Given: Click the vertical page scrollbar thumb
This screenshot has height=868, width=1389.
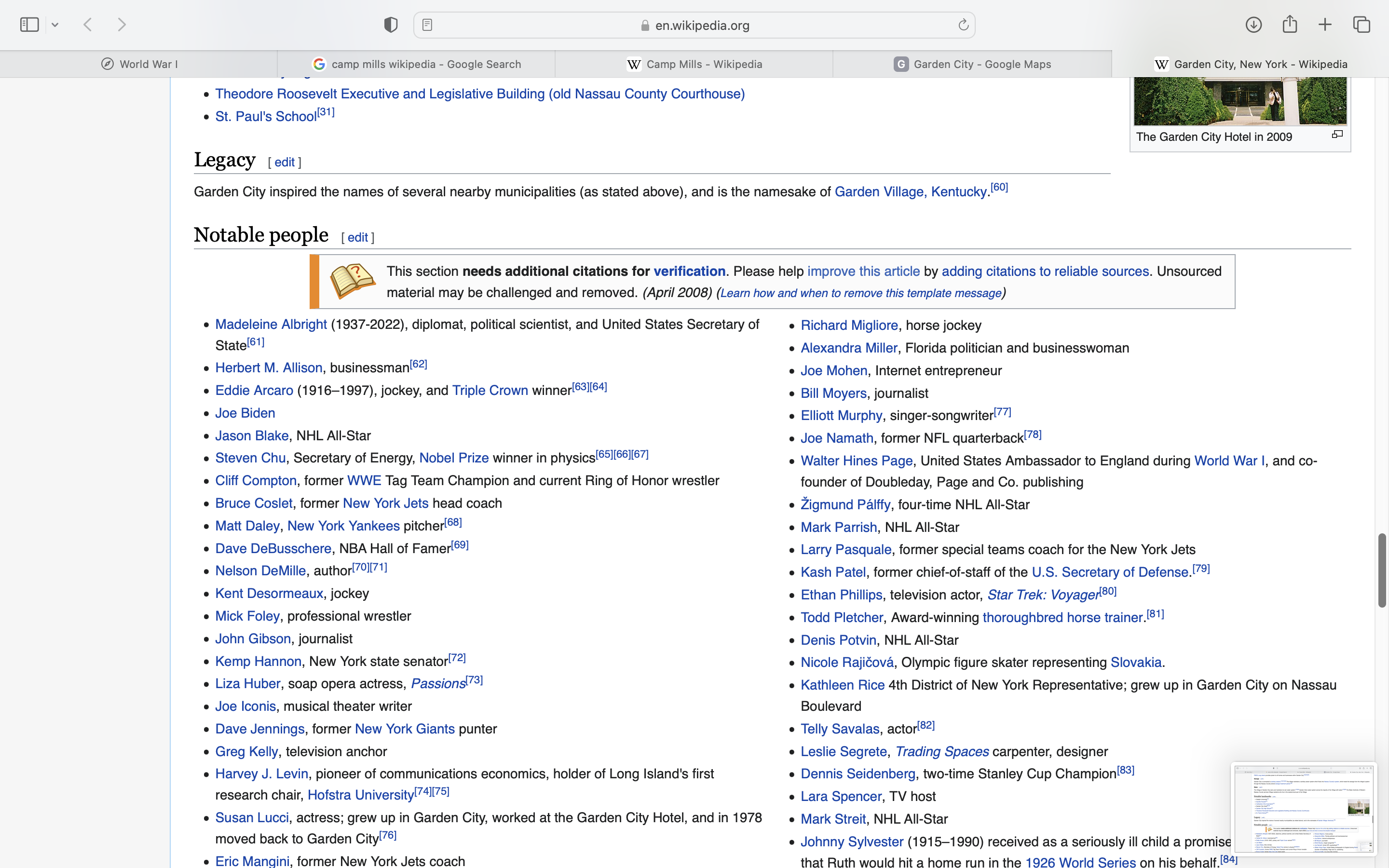Looking at the screenshot, I should pyautogui.click(x=1382, y=570).
